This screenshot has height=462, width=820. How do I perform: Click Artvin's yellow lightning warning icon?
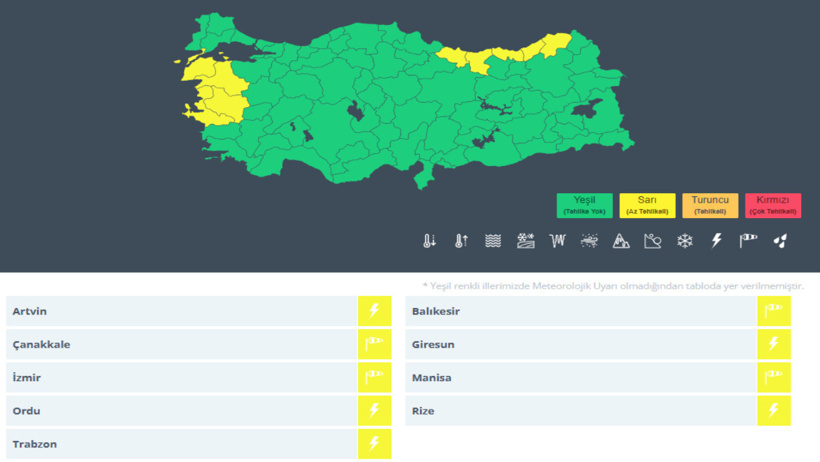pos(374,311)
